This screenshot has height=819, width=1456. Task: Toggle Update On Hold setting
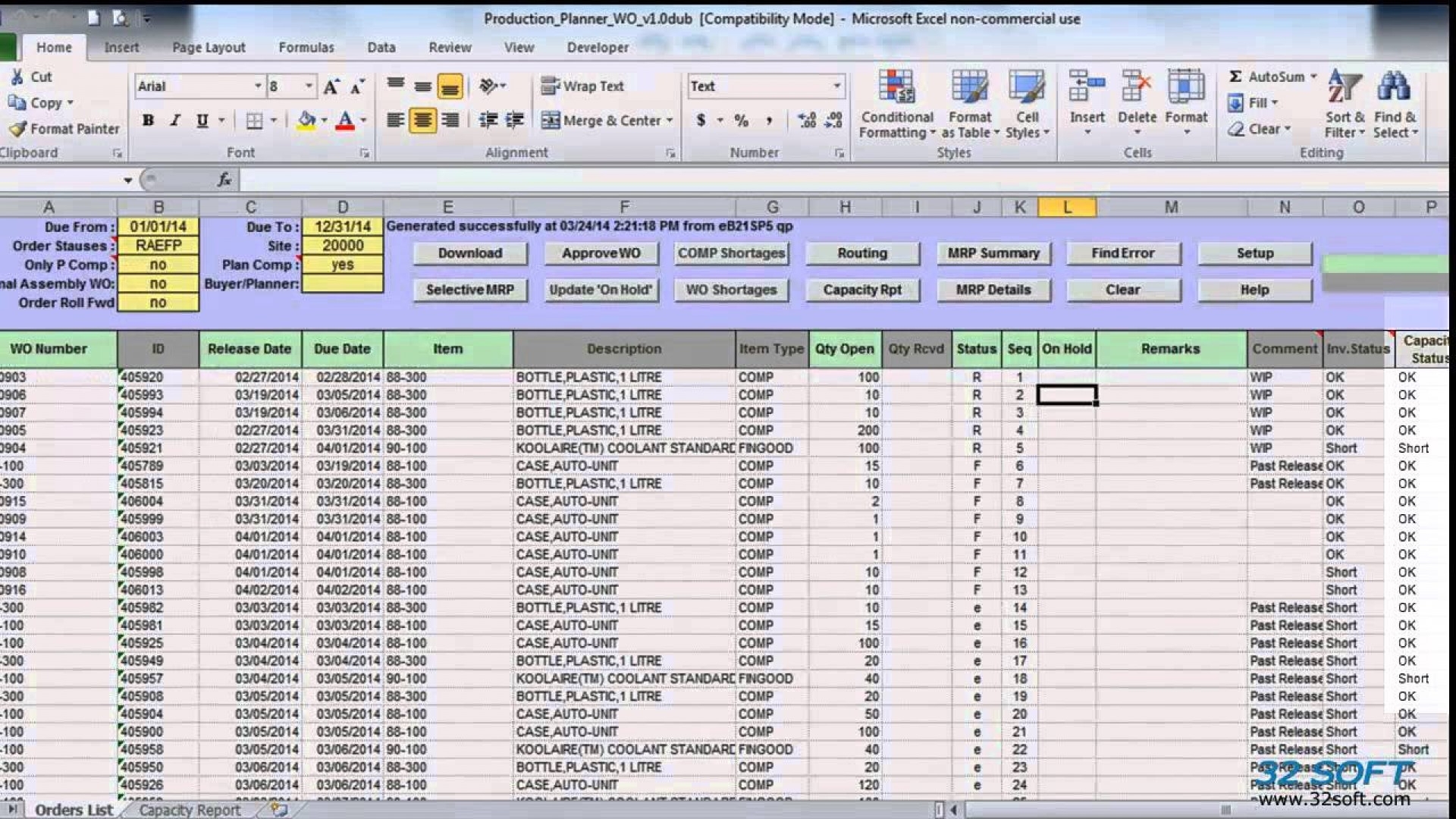point(601,289)
